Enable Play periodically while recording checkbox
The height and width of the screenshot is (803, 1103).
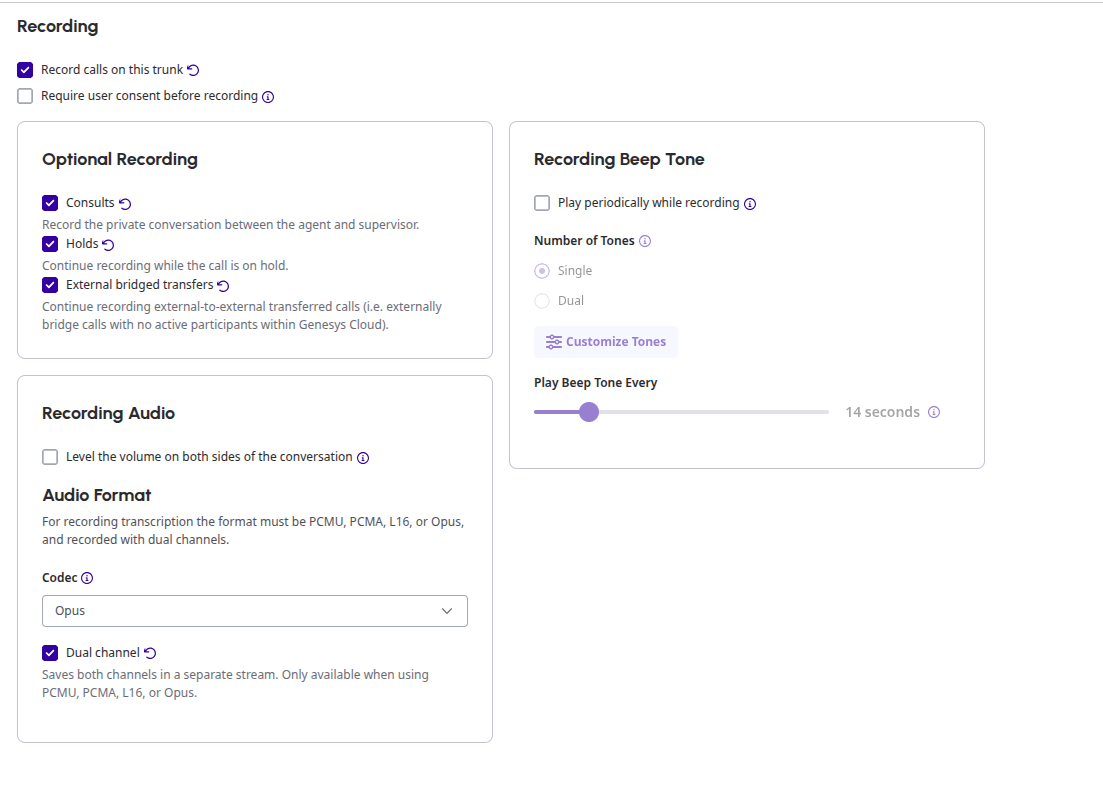[x=542, y=203]
